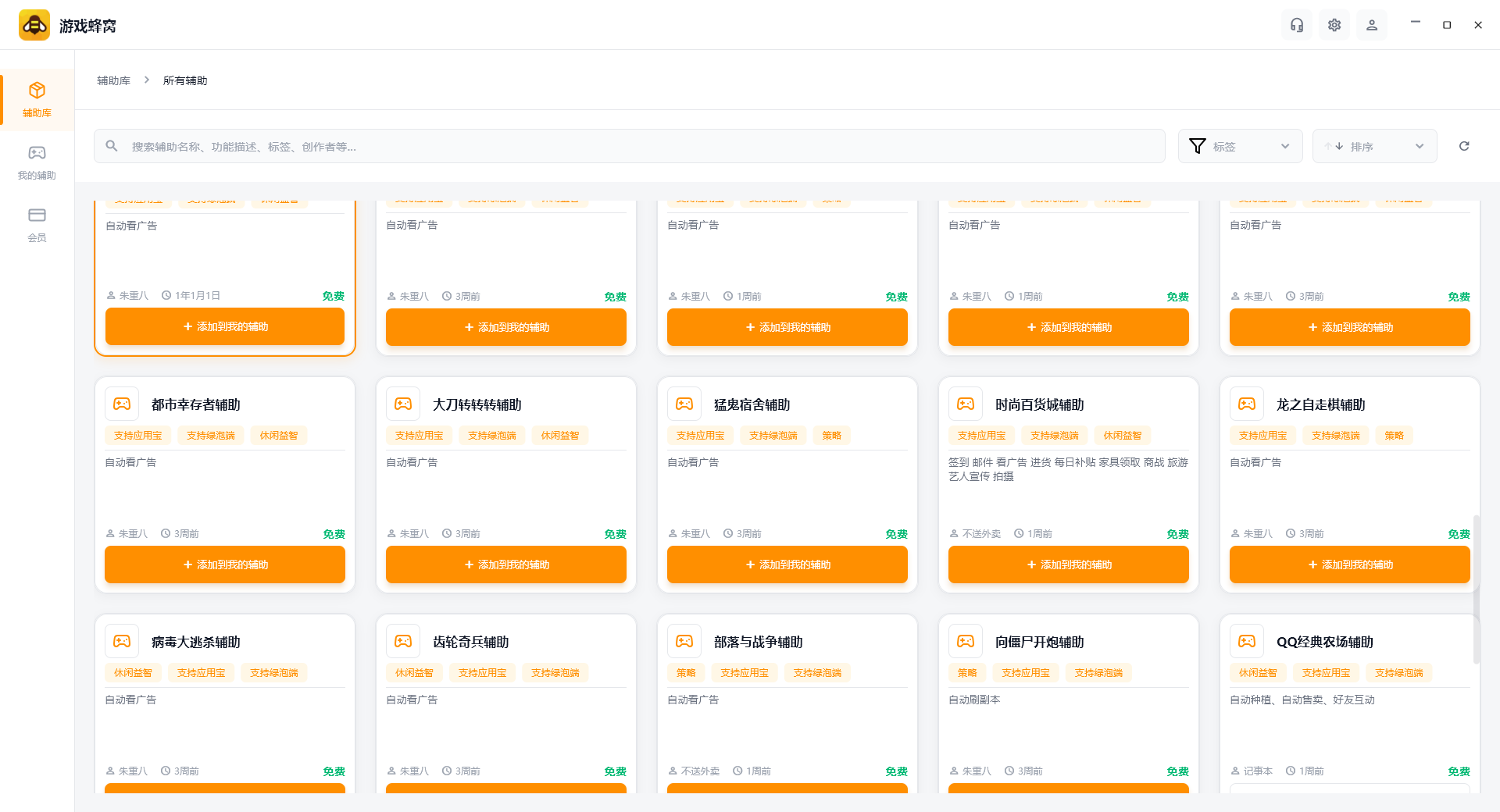
Task: Click gamepad icon of 大刀转转转辅助
Action: [x=403, y=404]
